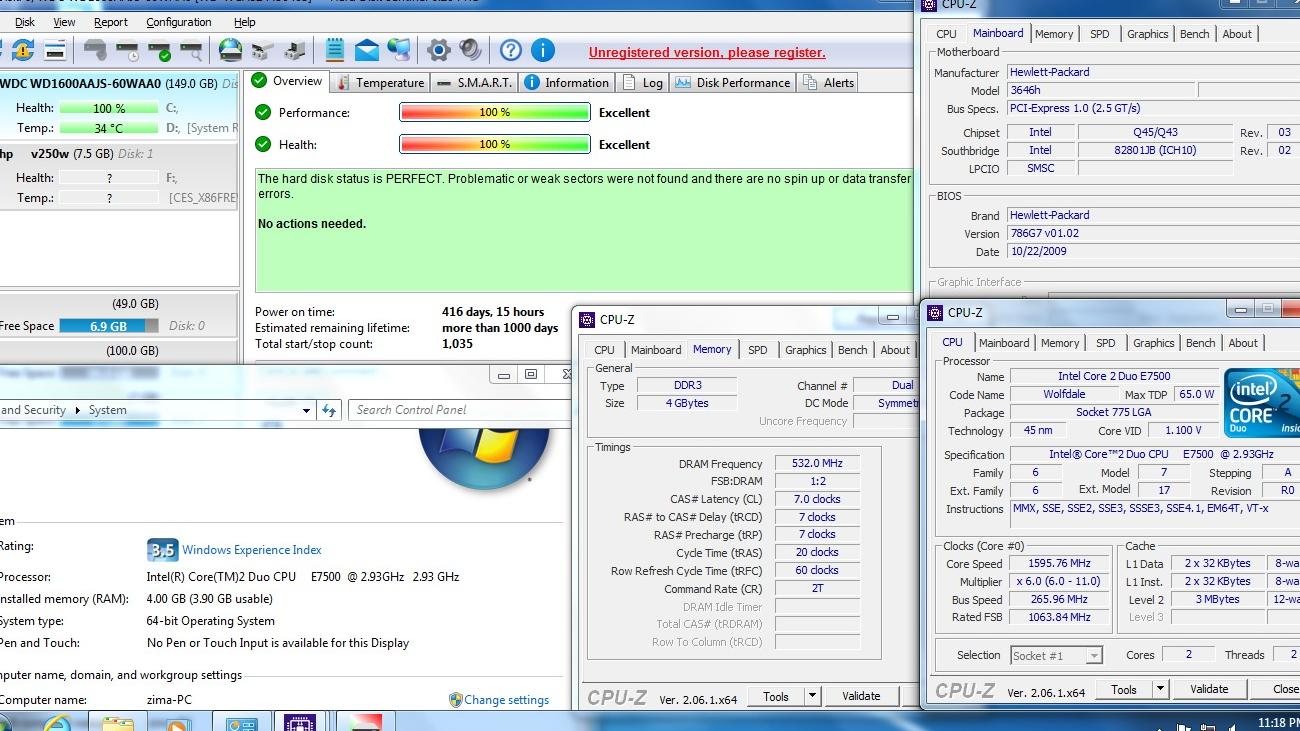1300x731 pixels.
Task: Click the refresh disk information toolbar icon
Action: pos(23,50)
